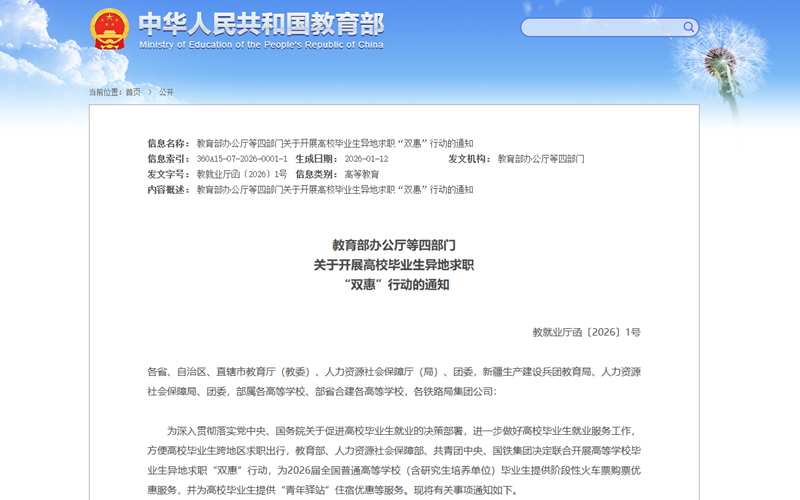This screenshot has height=500, width=800.
Task: Click the breadcrumb arrow separator
Action: pos(150,92)
